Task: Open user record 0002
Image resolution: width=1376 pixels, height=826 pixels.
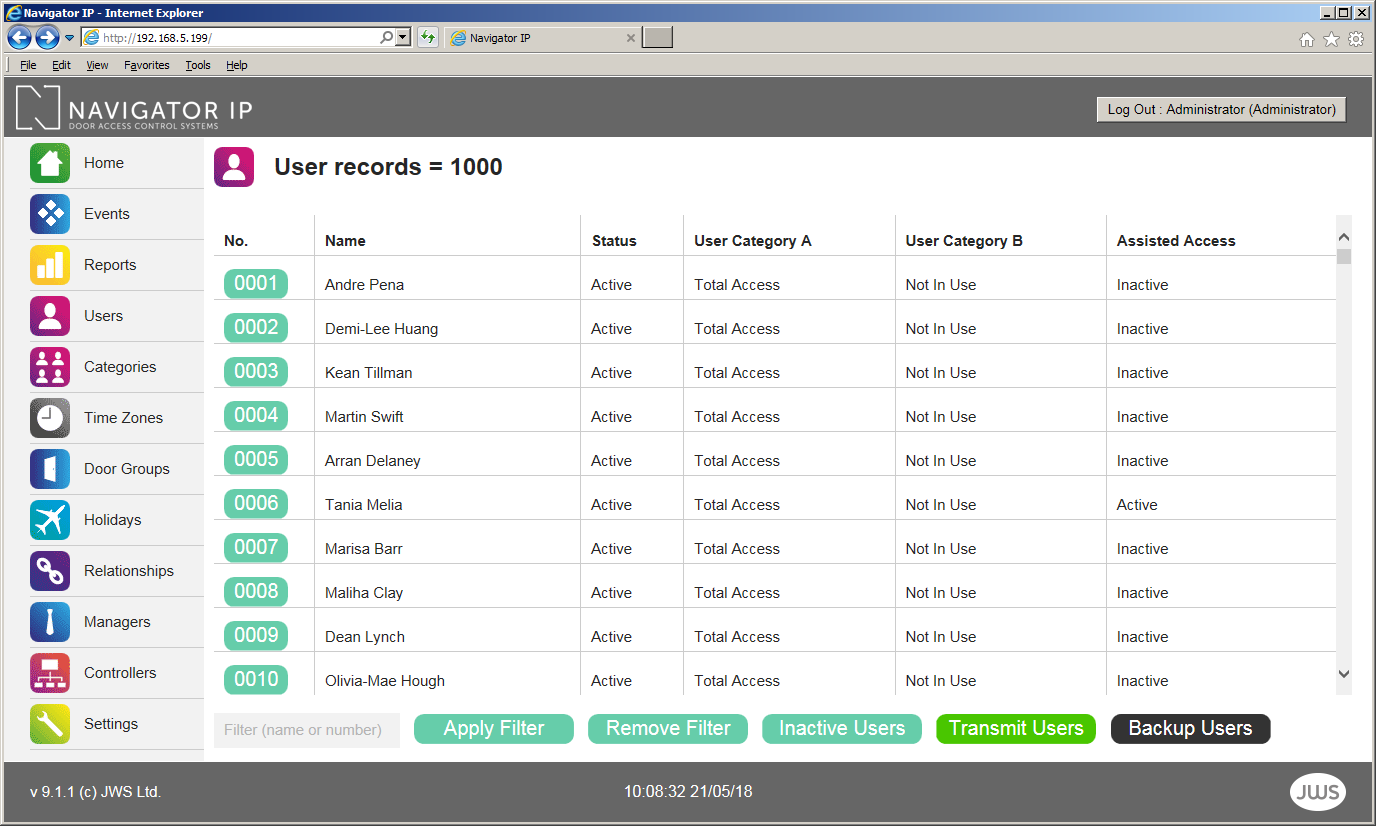Action: (x=256, y=328)
